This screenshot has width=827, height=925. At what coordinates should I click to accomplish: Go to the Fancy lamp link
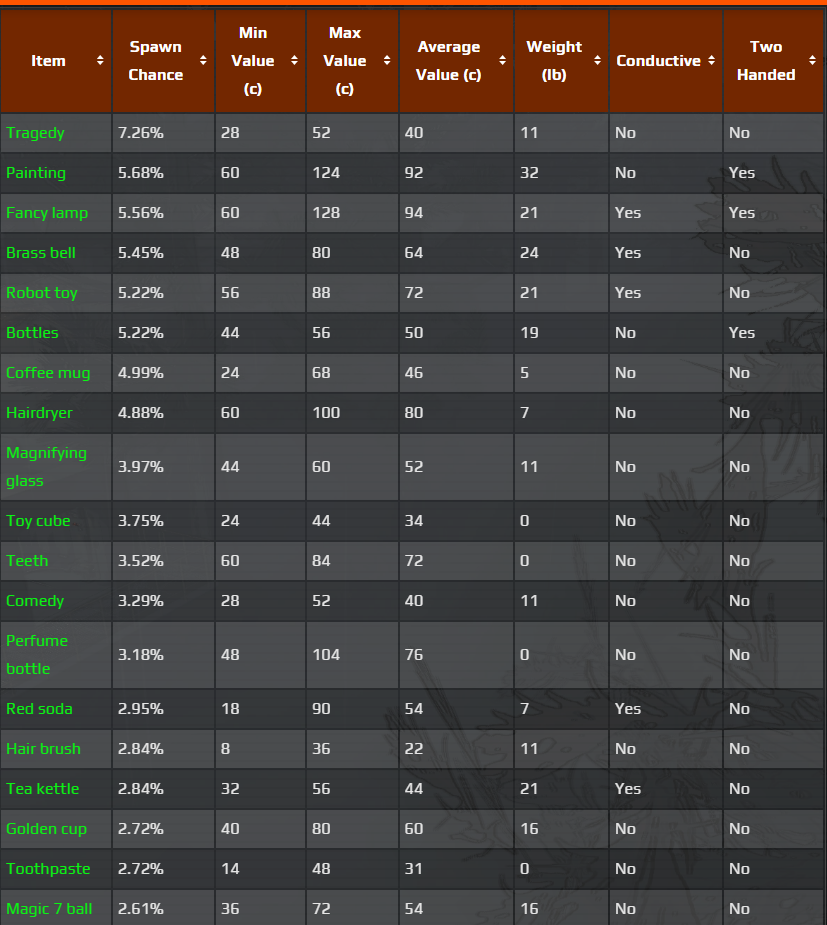(47, 213)
